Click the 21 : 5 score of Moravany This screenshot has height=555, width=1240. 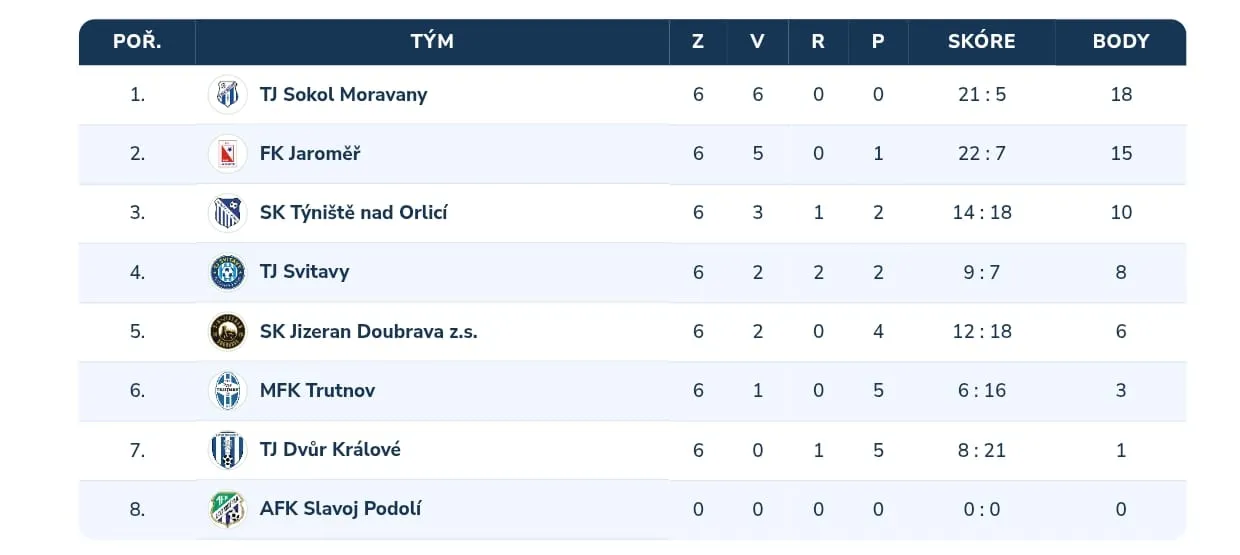[981, 95]
